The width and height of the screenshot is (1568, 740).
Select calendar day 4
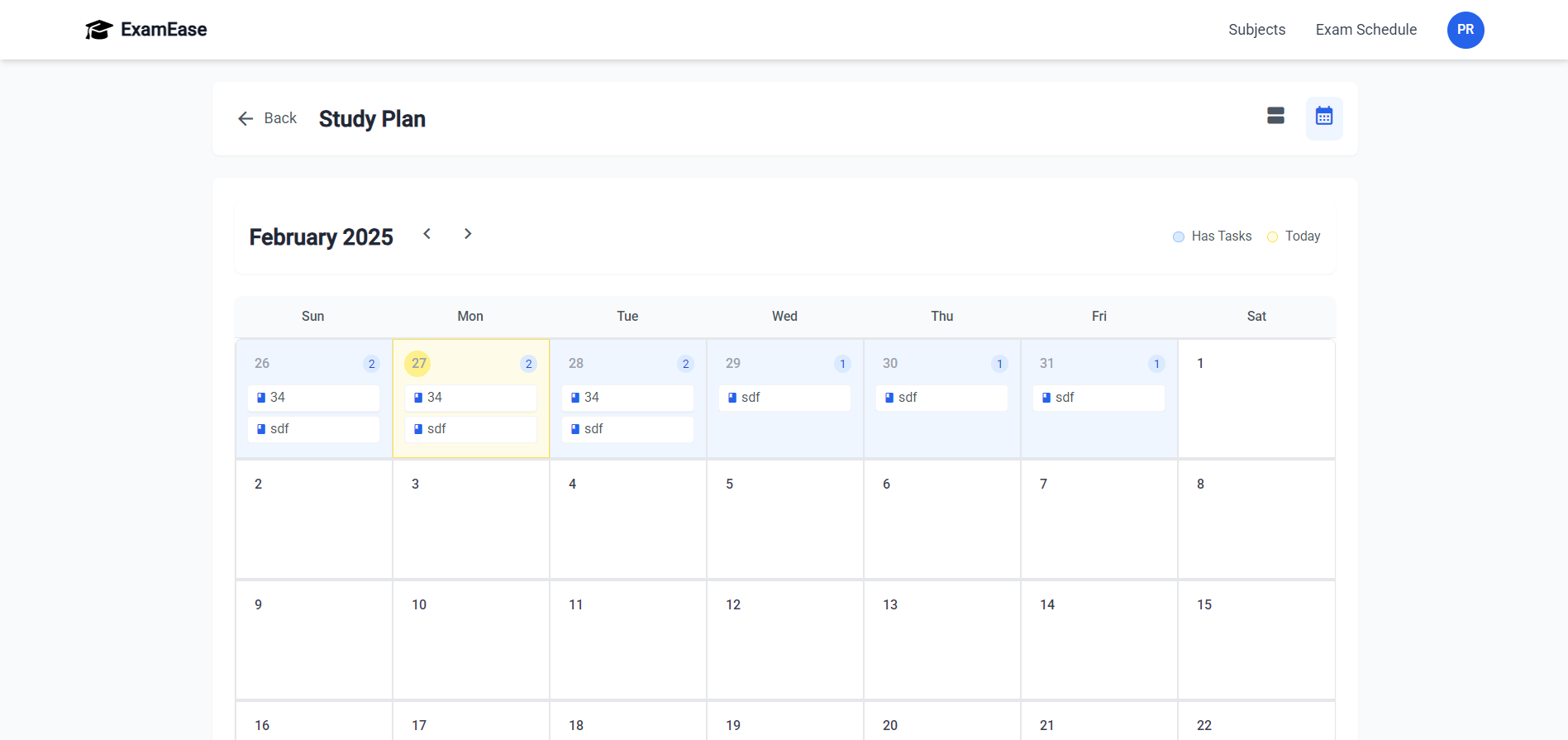(627, 519)
